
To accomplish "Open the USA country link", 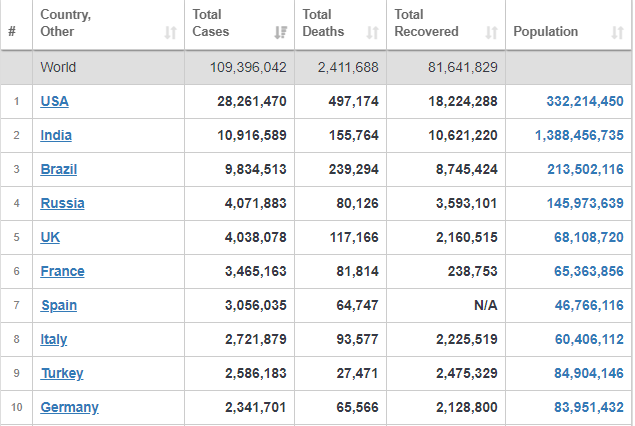I will (x=54, y=101).
